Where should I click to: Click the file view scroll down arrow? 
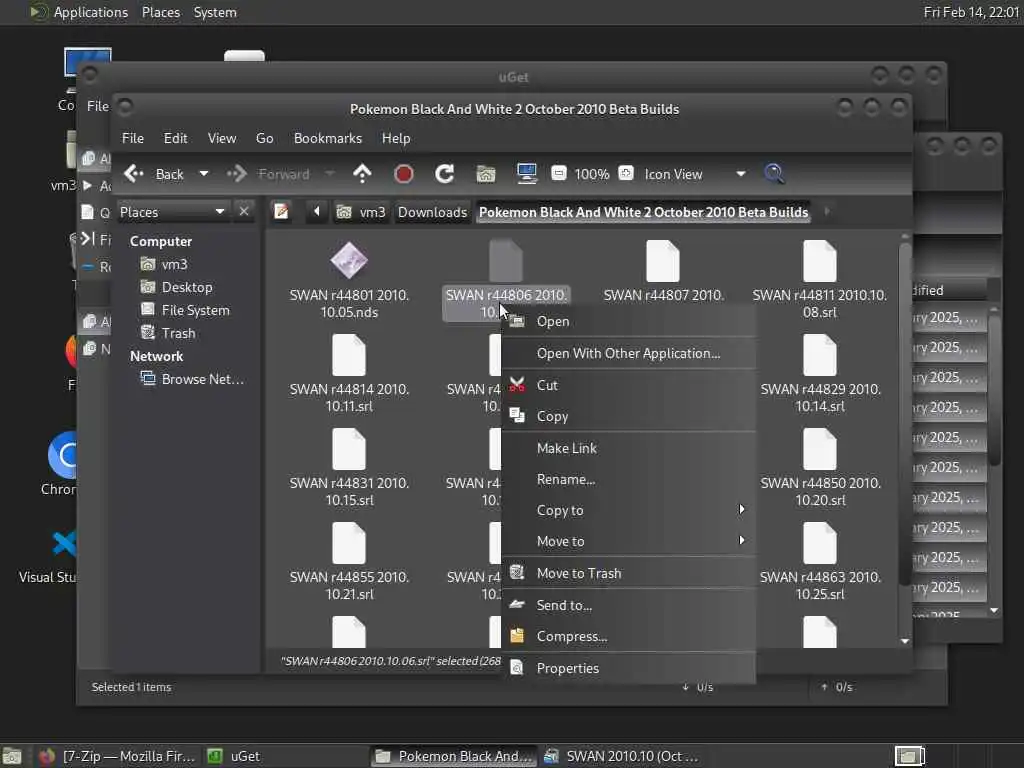click(x=904, y=641)
